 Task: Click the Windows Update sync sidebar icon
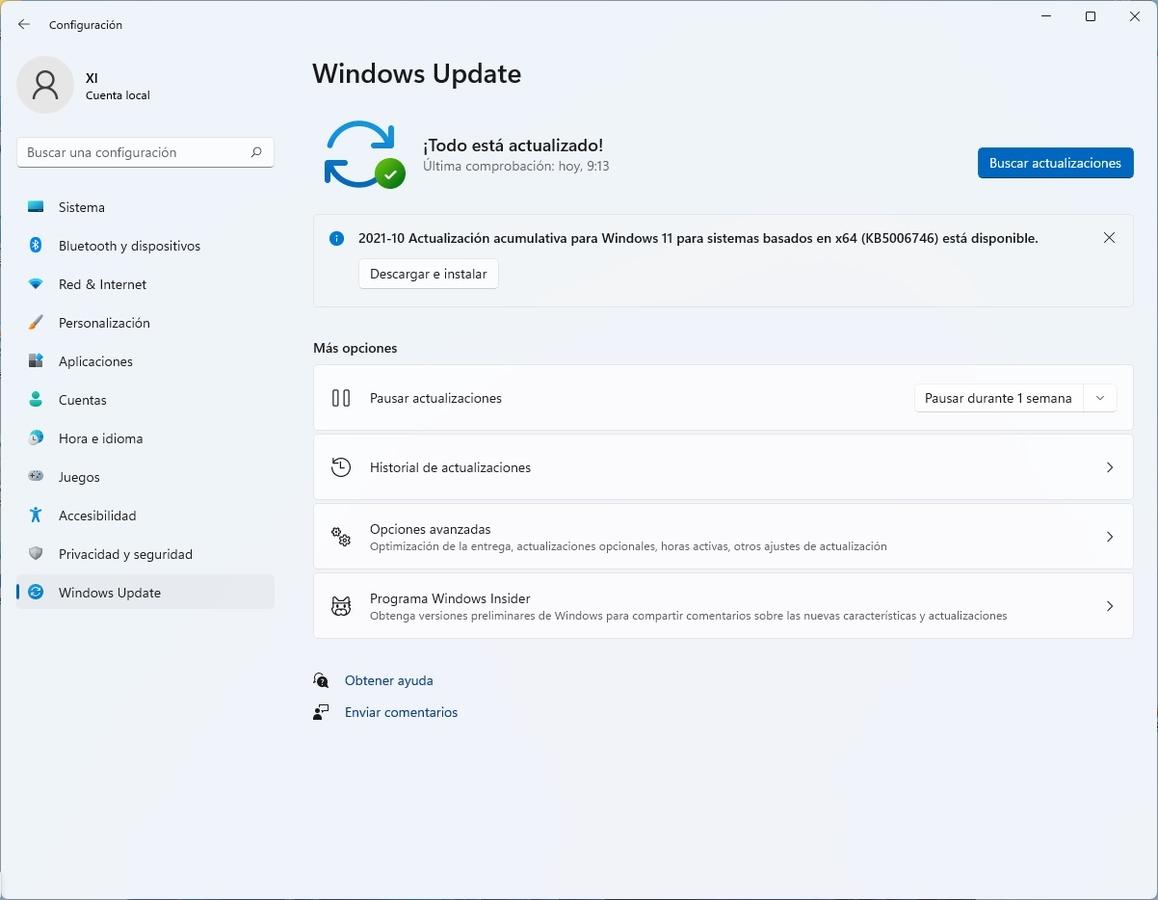(x=35, y=591)
